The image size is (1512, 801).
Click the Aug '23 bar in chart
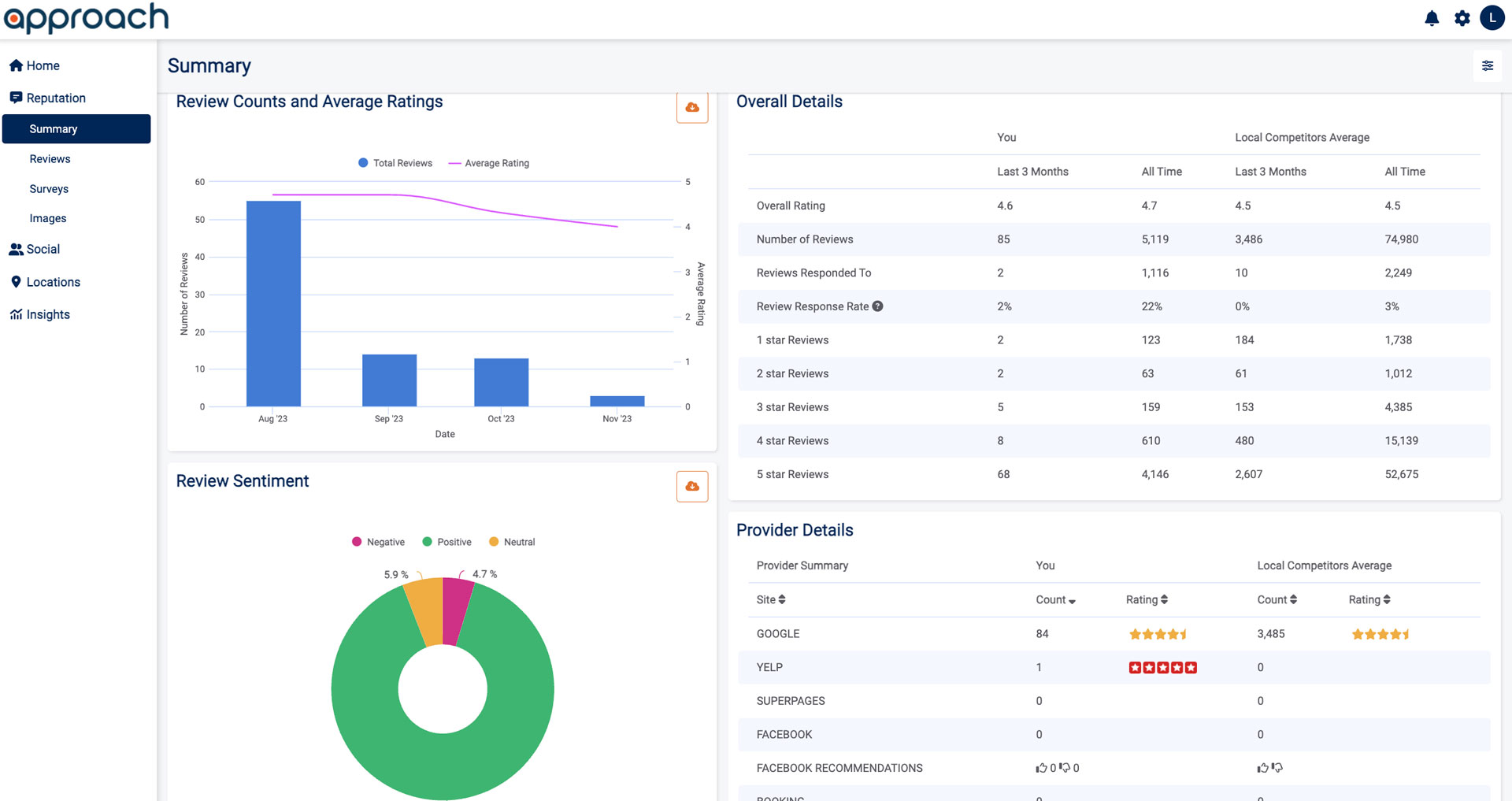coord(273,303)
